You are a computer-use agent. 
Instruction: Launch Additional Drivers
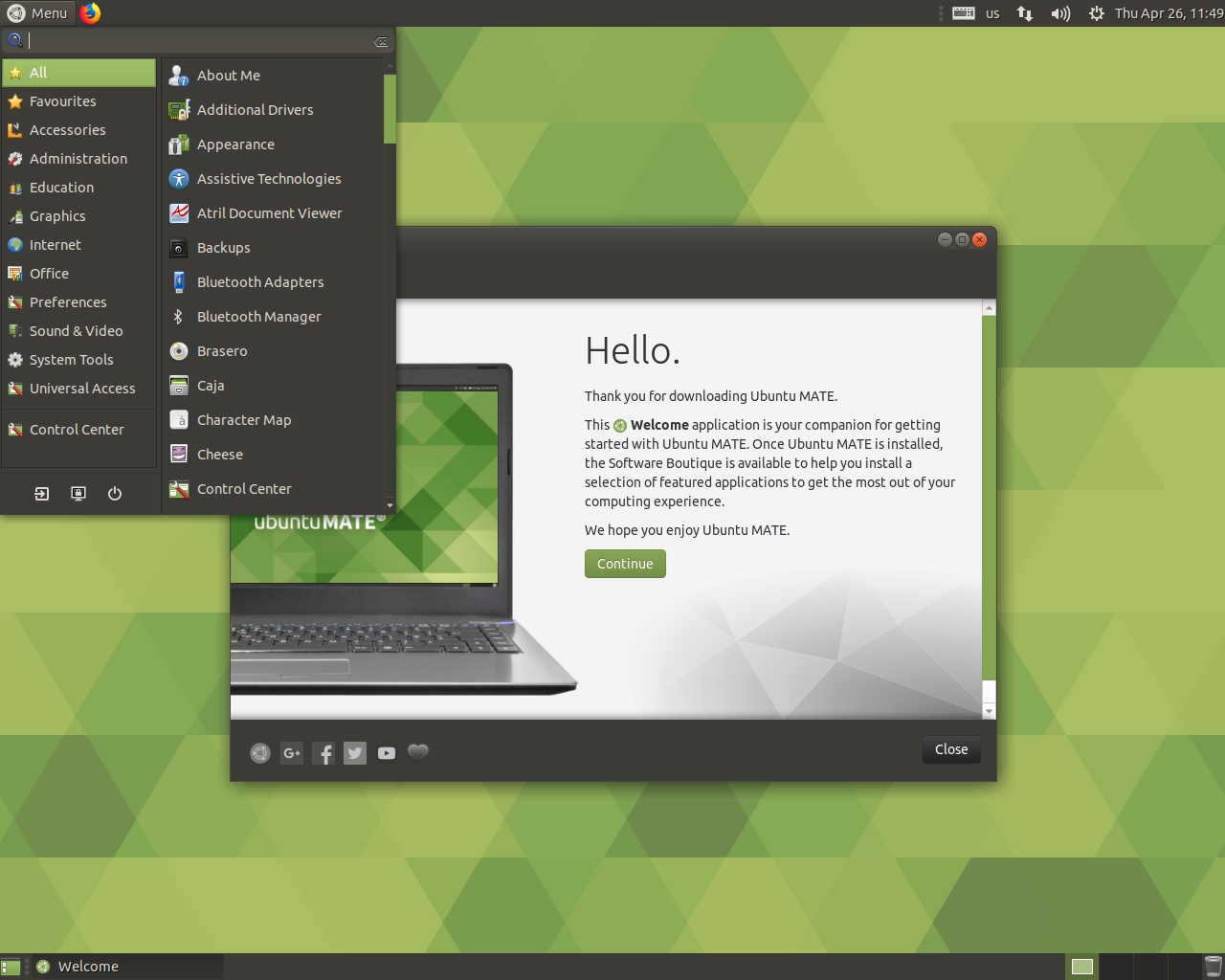coord(273,110)
